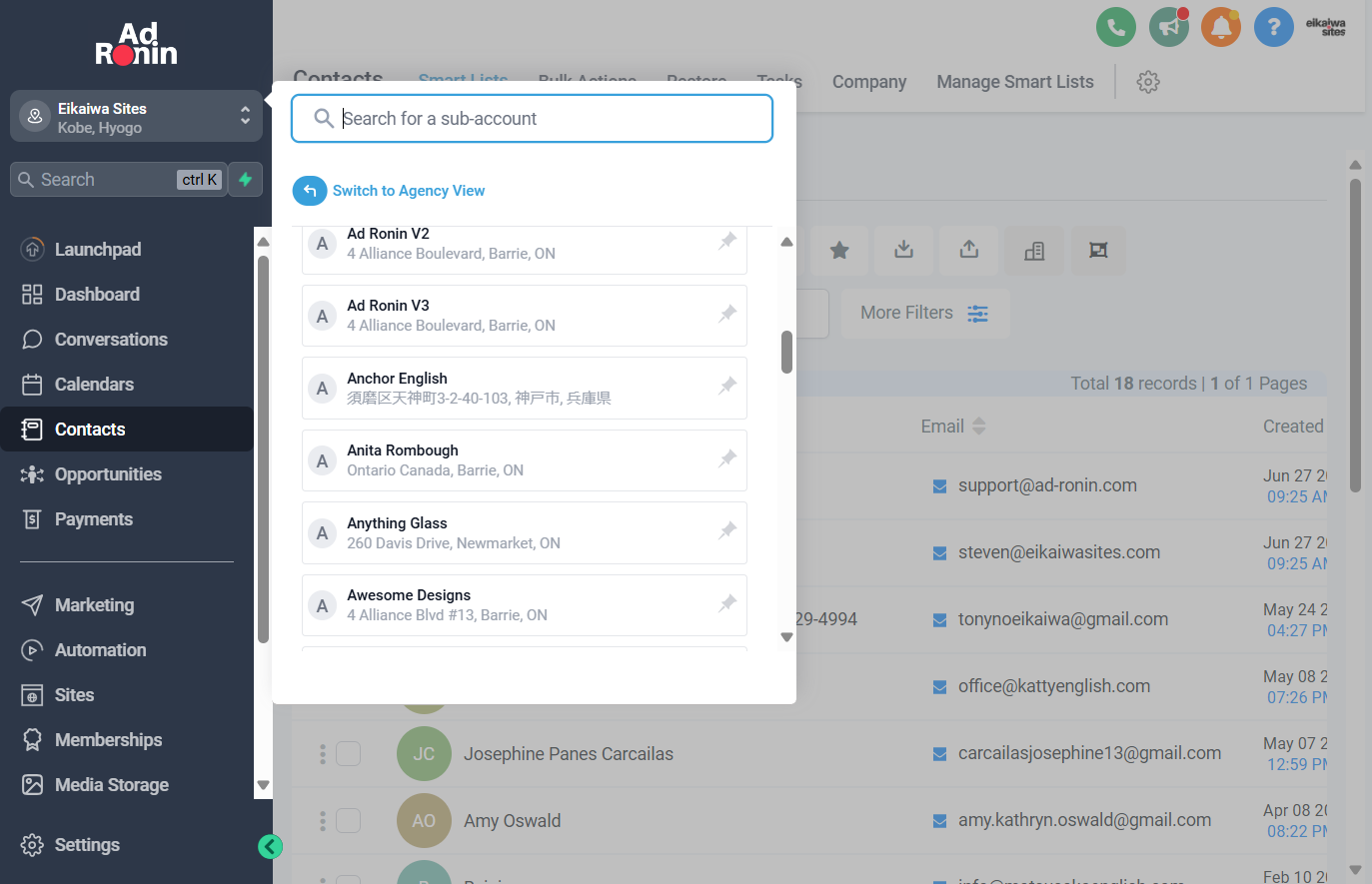
Task: Open row options menu for Josephine Panes Carcailas
Action: (322, 753)
